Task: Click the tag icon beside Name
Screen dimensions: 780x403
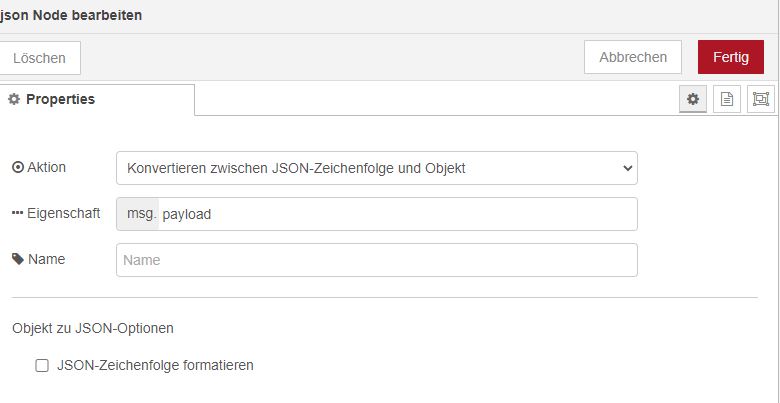Action: (x=17, y=259)
